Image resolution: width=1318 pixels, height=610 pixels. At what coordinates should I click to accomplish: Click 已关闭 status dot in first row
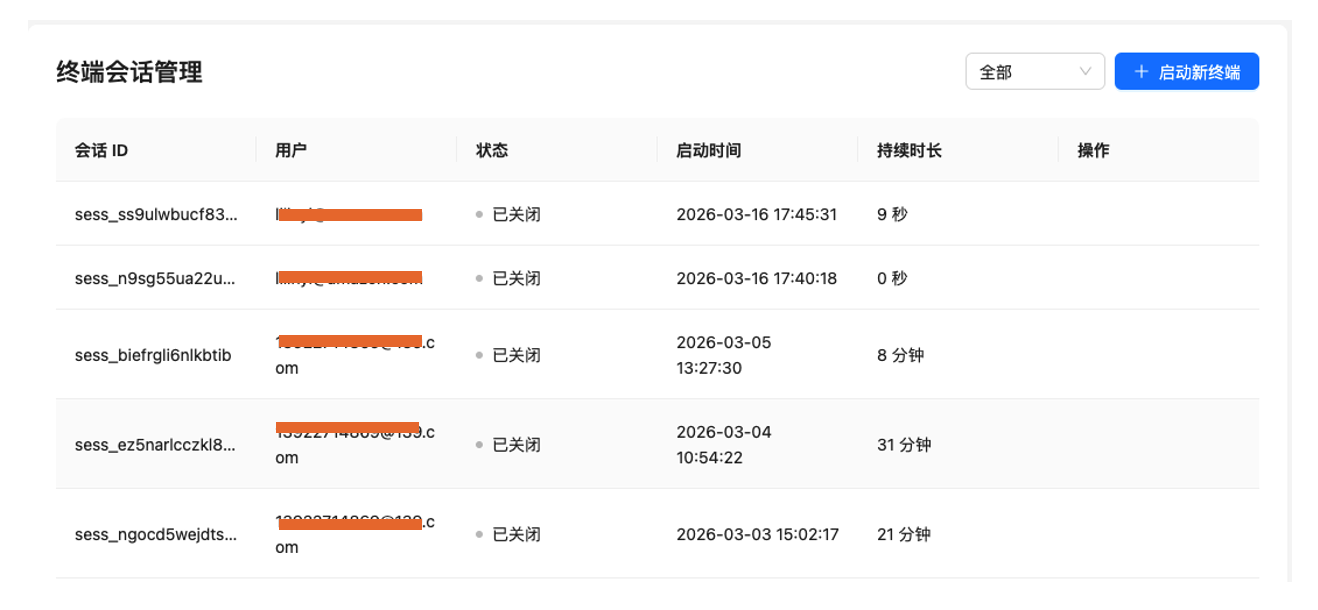coord(480,215)
